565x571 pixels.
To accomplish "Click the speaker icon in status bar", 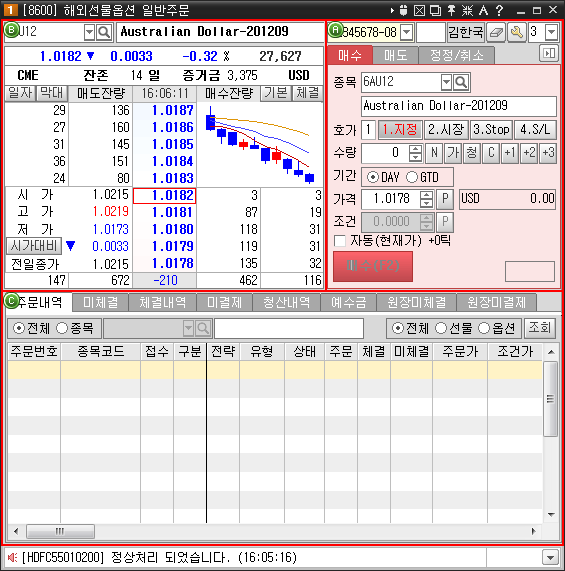I will pyautogui.click(x=12, y=557).
